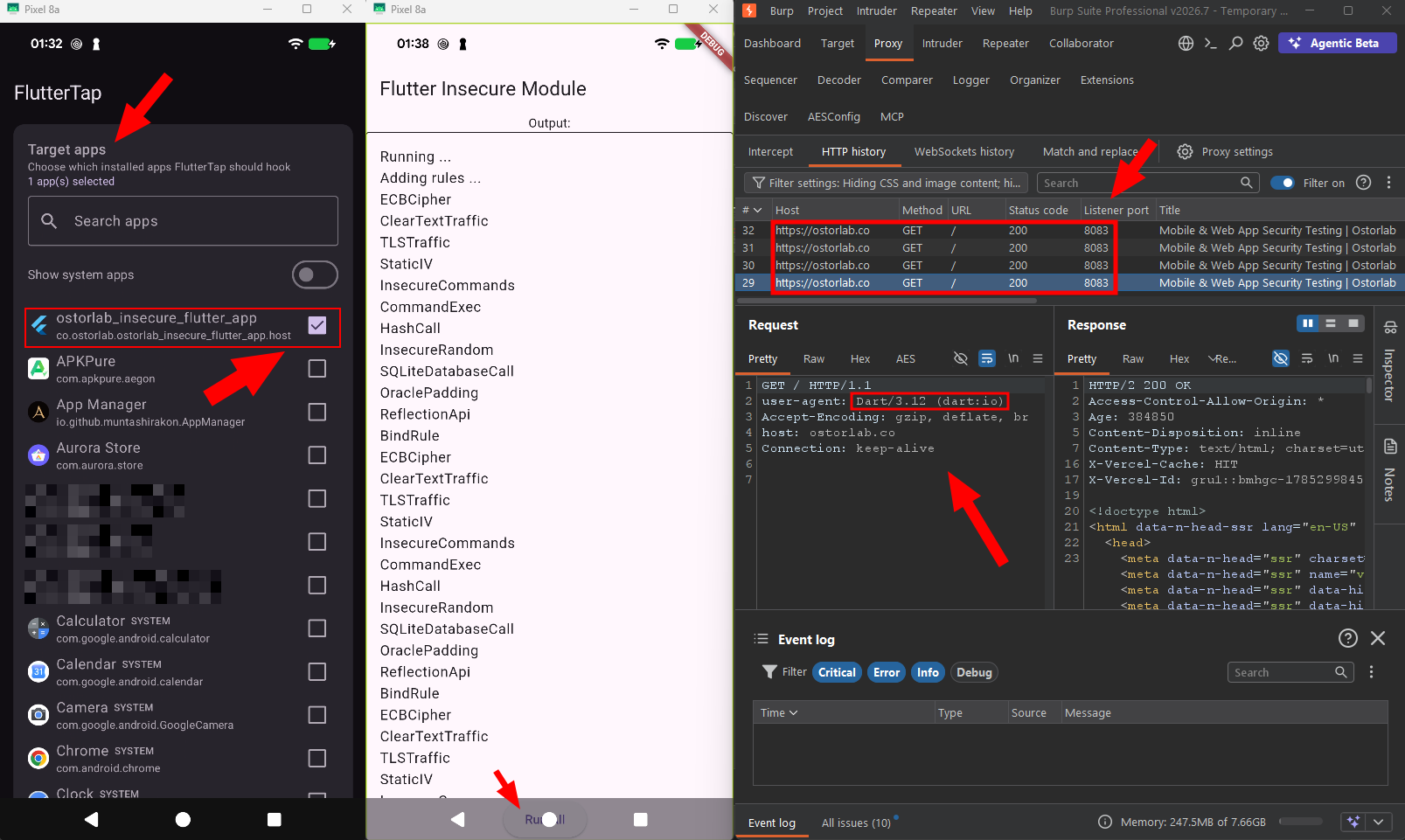Open Burp settings gear icon
Viewport: 1405px width, 840px height.
click(1261, 43)
